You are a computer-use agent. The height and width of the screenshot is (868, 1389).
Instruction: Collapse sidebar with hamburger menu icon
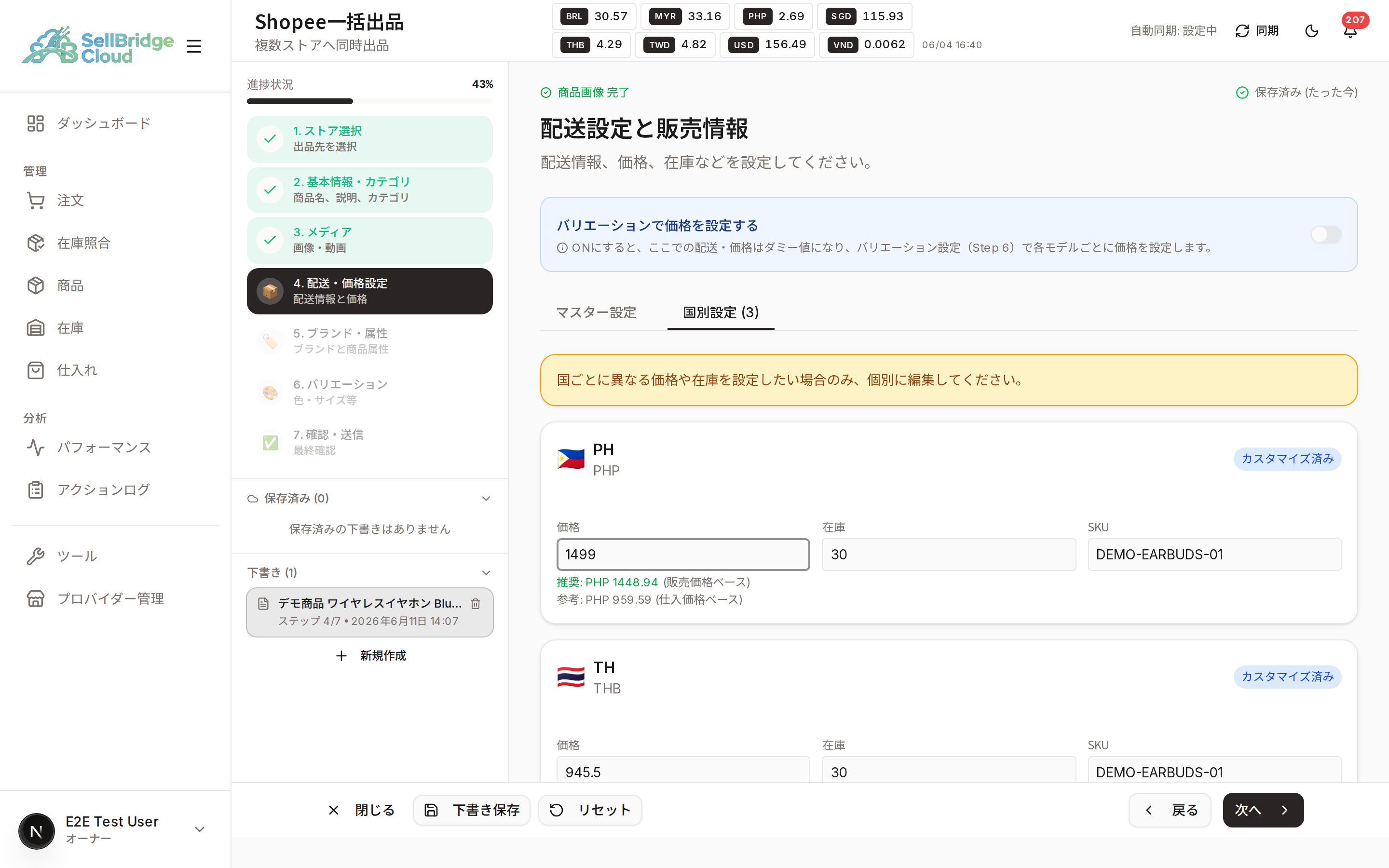pyautogui.click(x=194, y=46)
